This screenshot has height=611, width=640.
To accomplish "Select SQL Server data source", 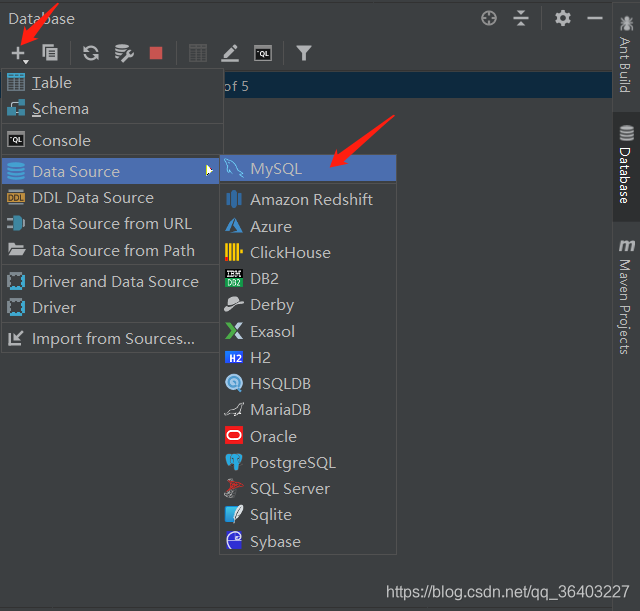I will coord(308,489).
